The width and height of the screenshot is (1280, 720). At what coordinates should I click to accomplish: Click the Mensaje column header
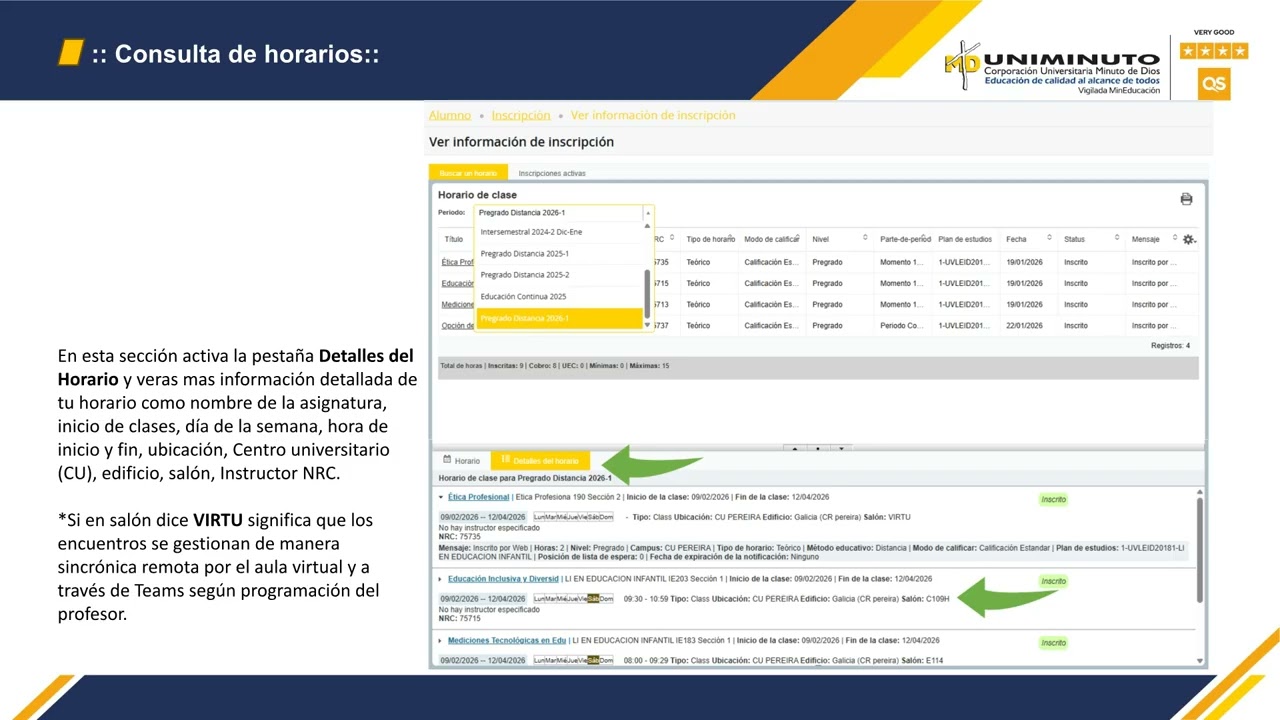[x=1145, y=239]
